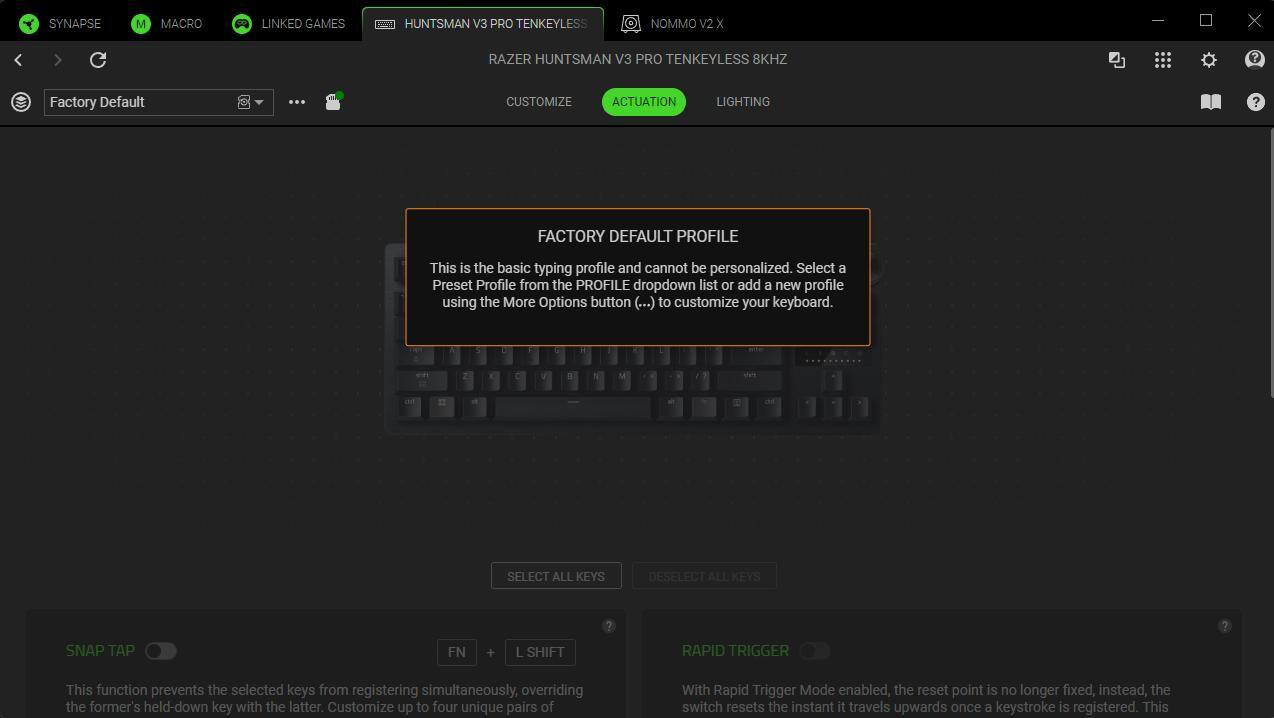Click the Snap Tap help question mark

tap(608, 626)
